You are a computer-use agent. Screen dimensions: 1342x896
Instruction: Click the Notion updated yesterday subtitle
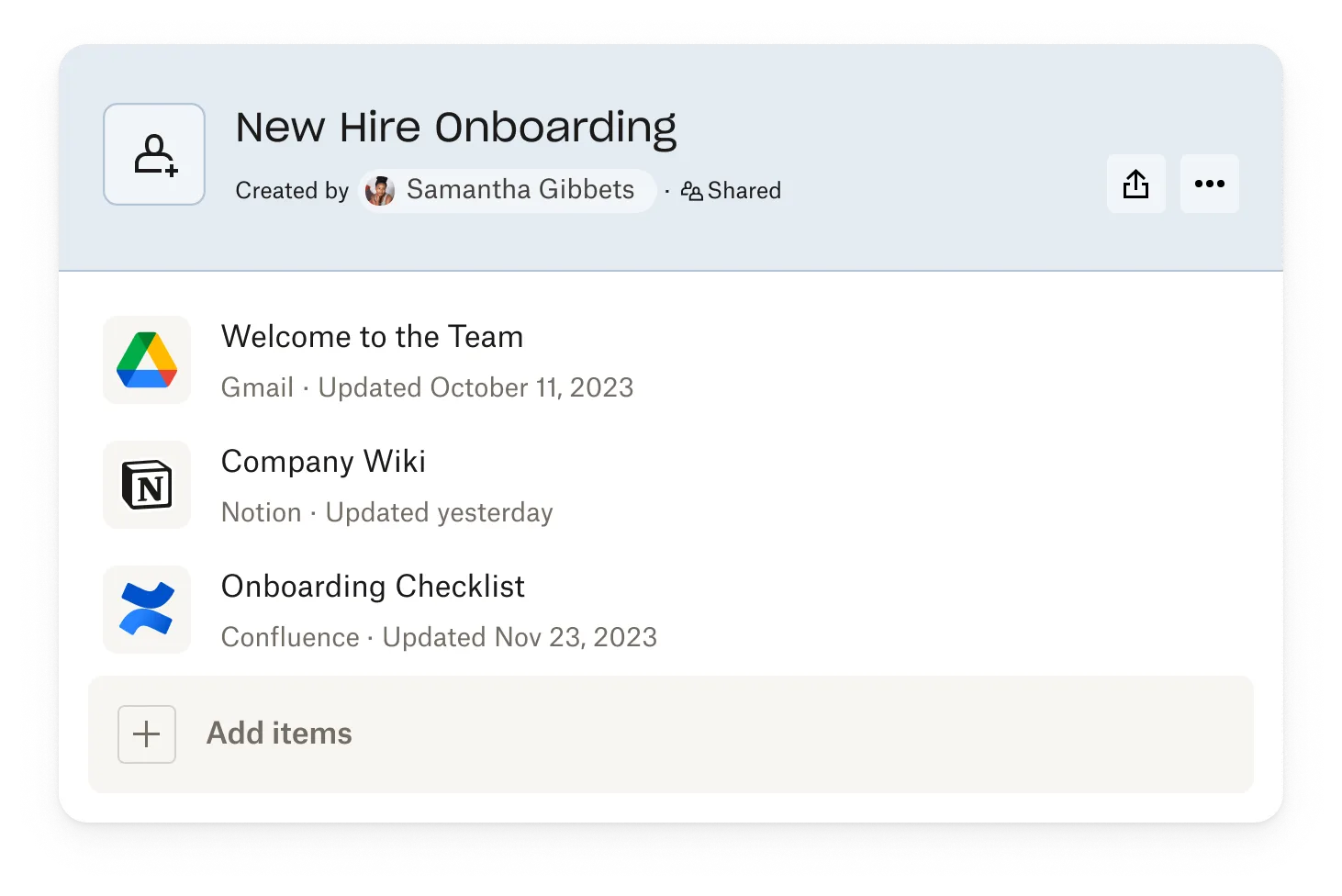pyautogui.click(x=386, y=512)
